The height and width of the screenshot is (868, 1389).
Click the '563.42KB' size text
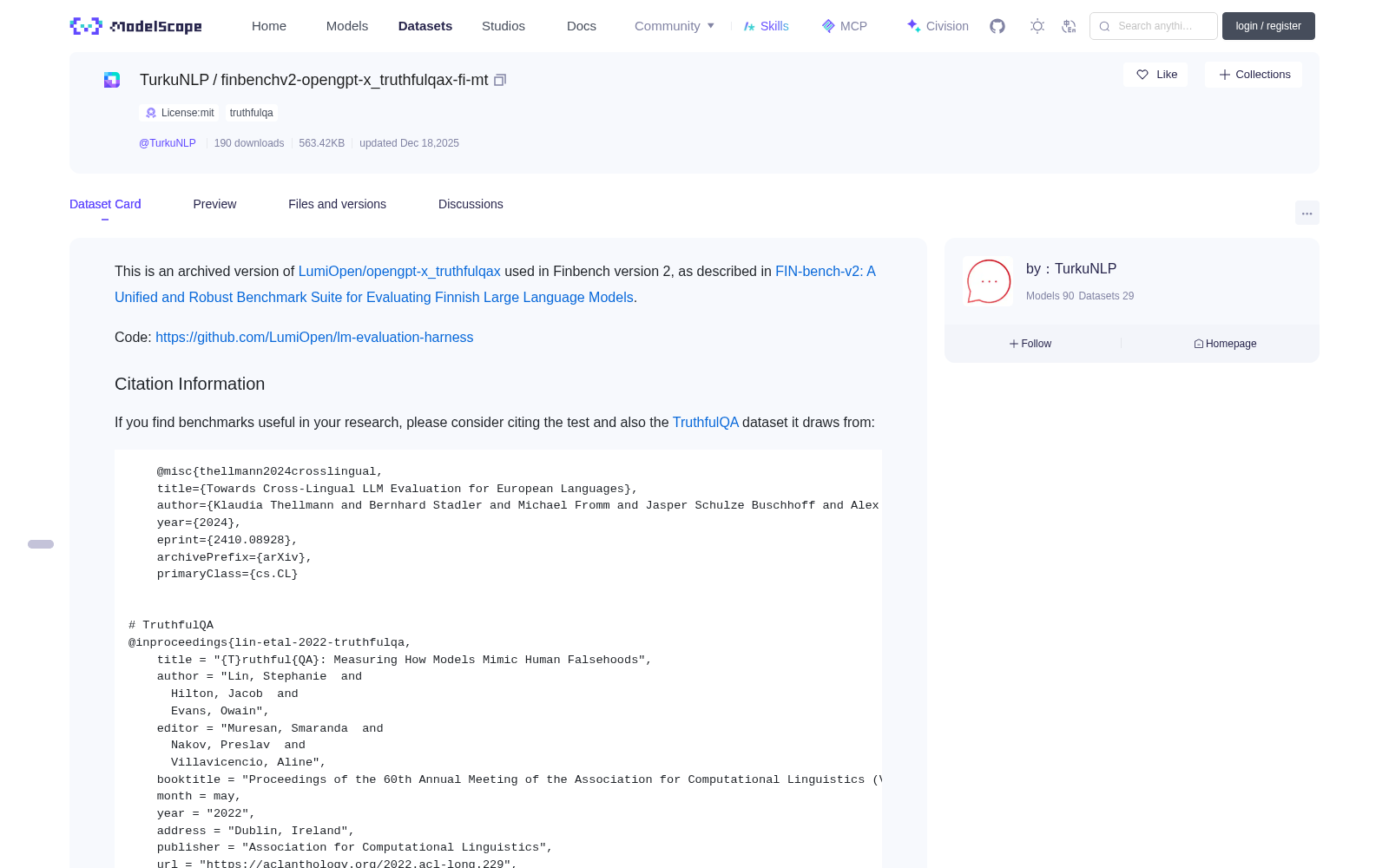pos(322,143)
